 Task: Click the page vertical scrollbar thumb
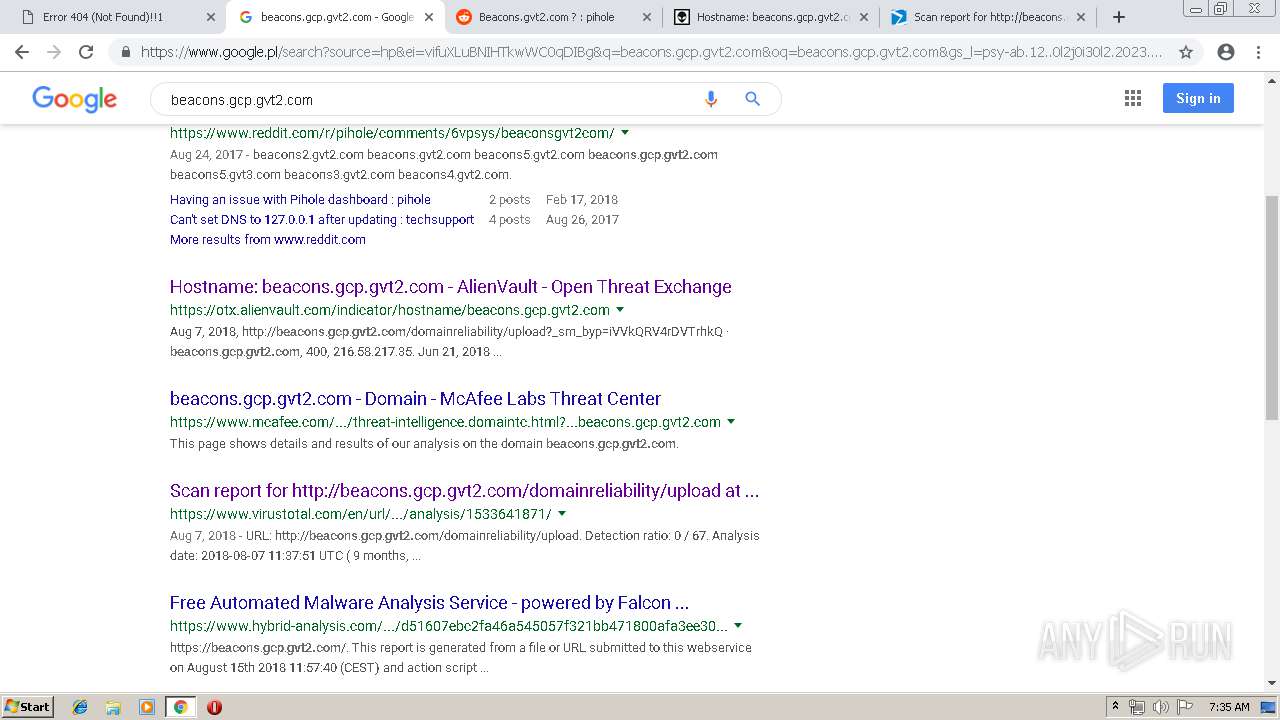[1271, 308]
